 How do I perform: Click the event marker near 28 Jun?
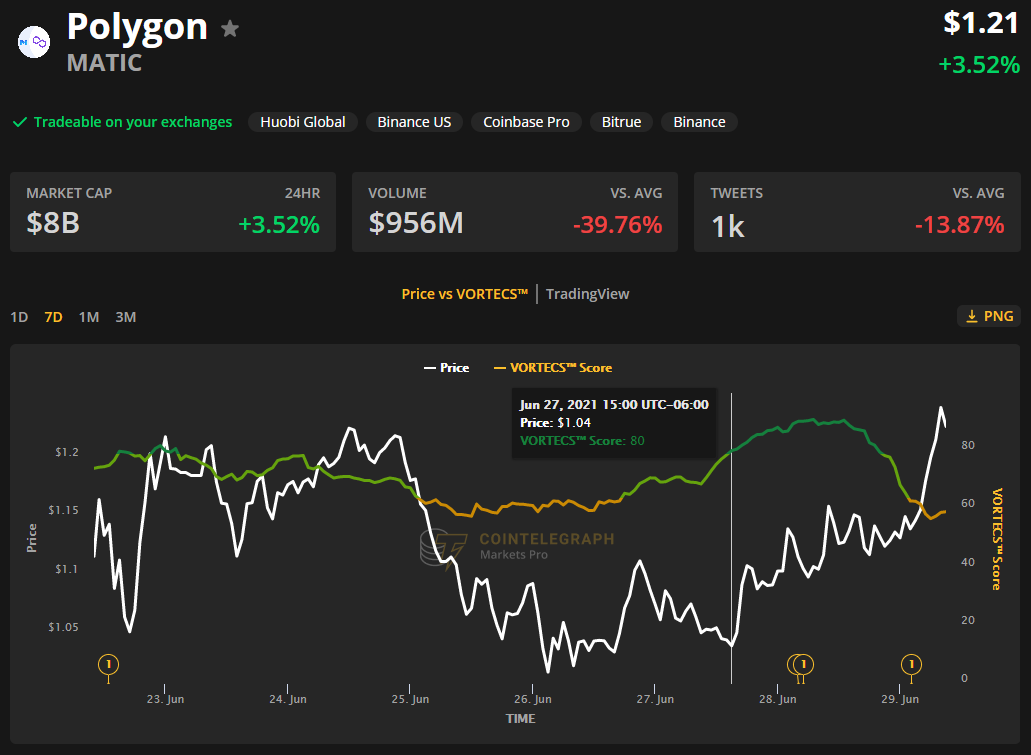(802, 664)
